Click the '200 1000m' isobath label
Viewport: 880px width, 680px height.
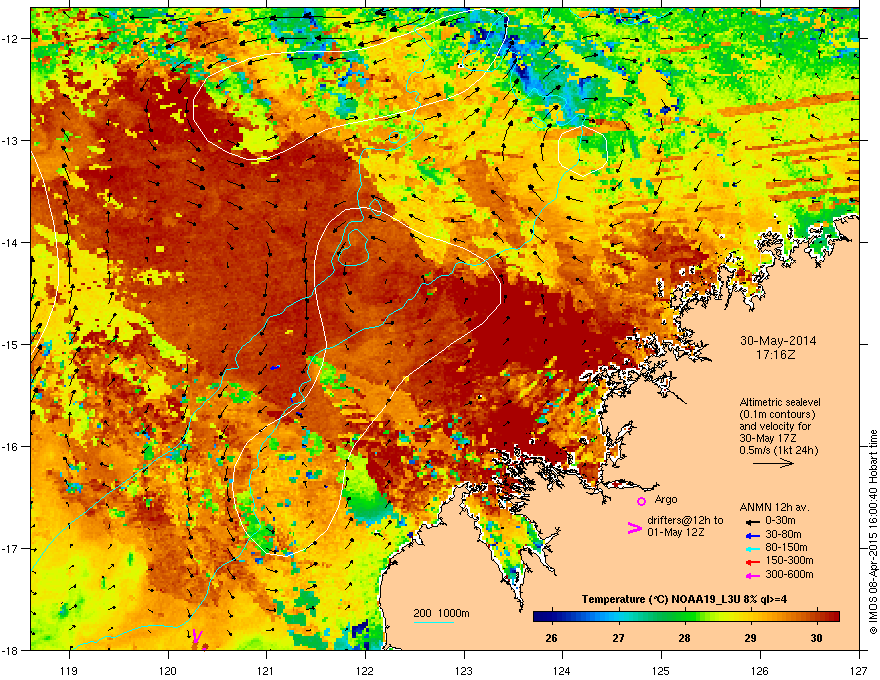coord(441,613)
